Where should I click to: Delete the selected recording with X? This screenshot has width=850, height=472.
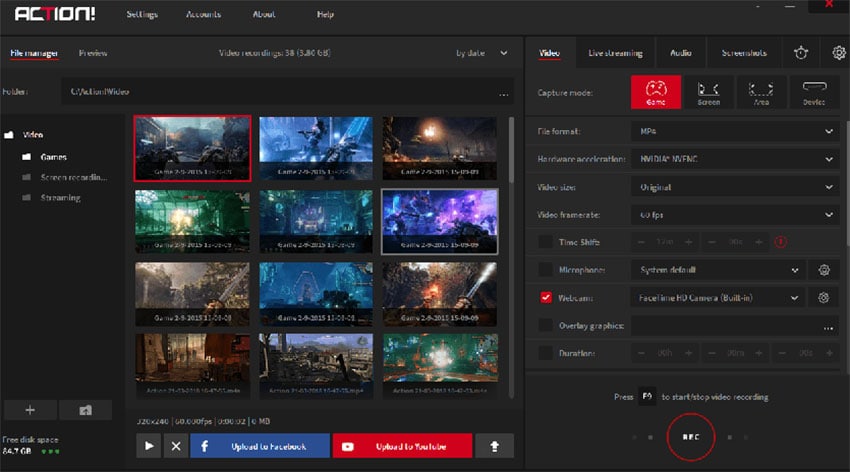point(176,446)
